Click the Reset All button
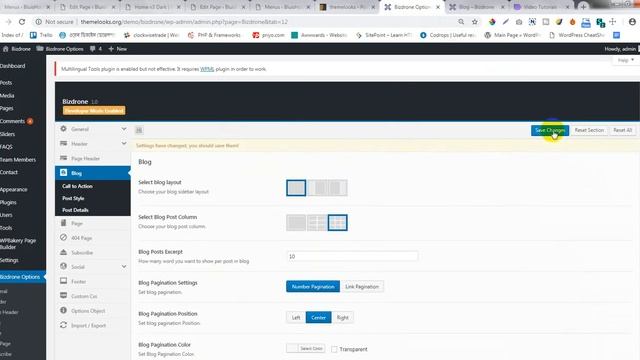This screenshot has width=640, height=360. (x=622, y=130)
